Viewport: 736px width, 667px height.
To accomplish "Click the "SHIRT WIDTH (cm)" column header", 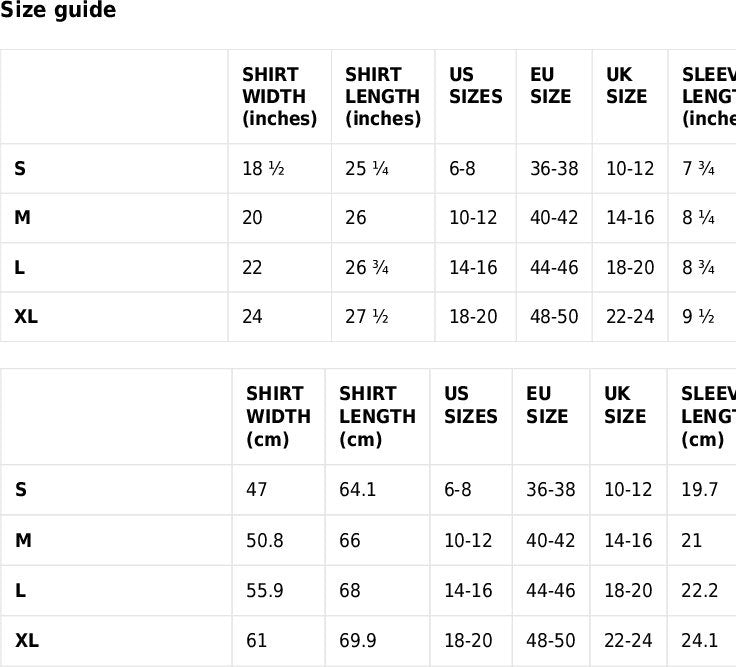I will (x=278, y=417).
